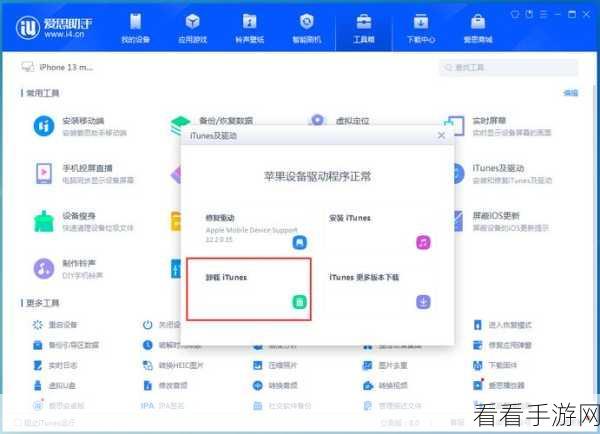Close the iTunes及驱动 dialog
The height and width of the screenshot is (434, 600).
[x=441, y=135]
